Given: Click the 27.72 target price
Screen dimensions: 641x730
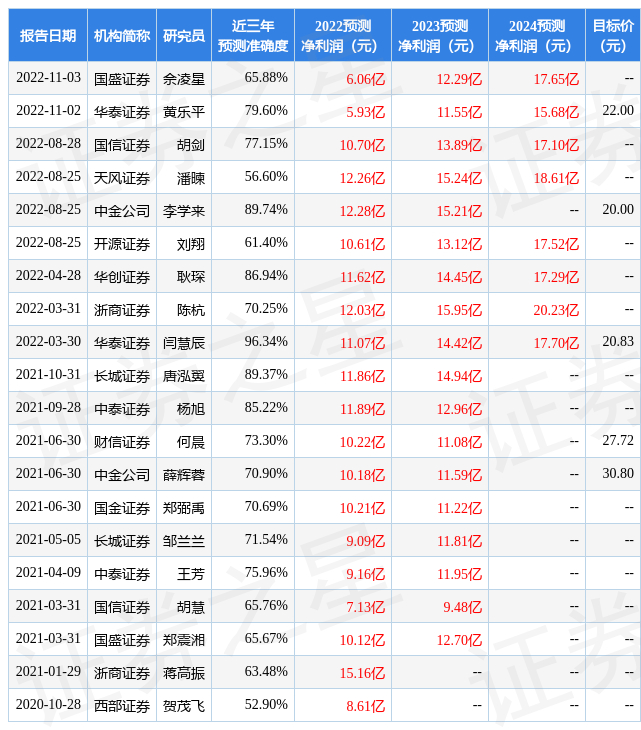Looking at the screenshot, I should (618, 441).
